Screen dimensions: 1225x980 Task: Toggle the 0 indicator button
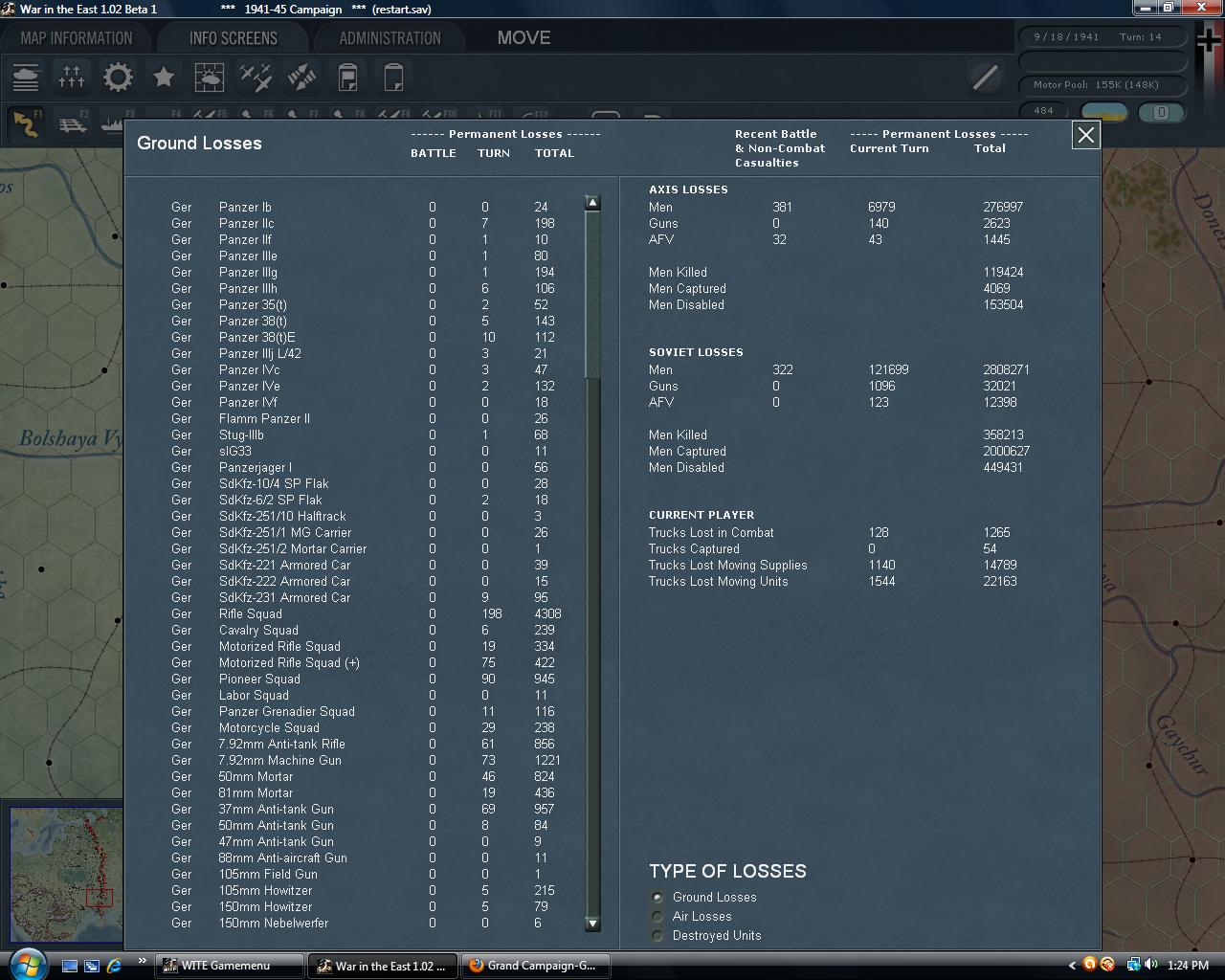1162,112
